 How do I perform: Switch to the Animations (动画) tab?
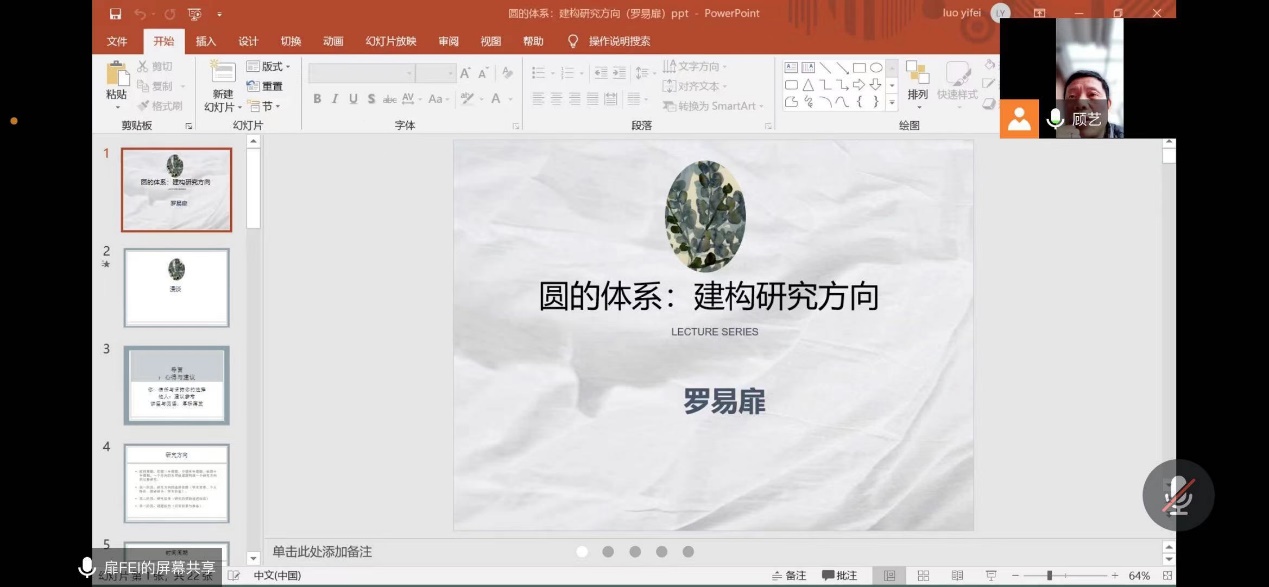pyautogui.click(x=333, y=41)
